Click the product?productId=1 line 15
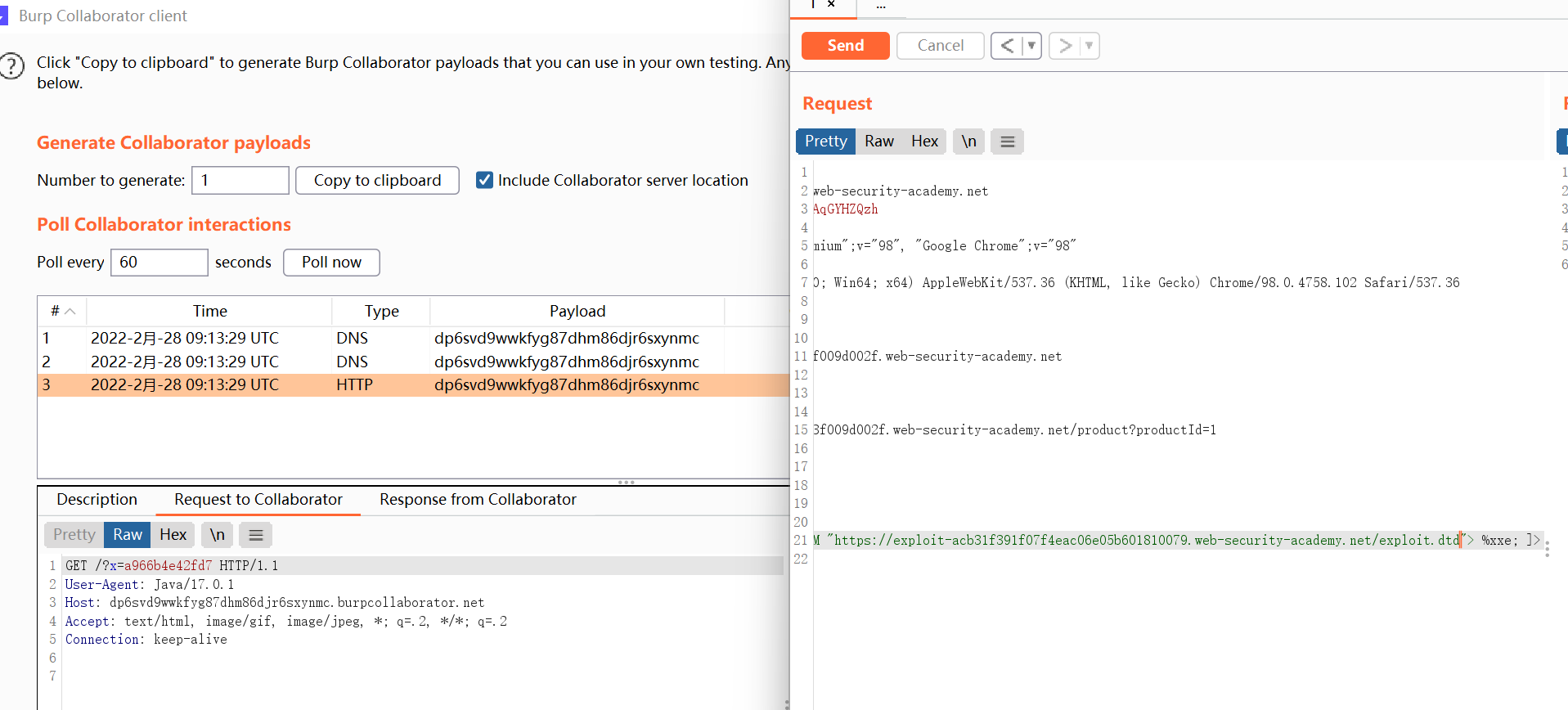The height and width of the screenshot is (710, 1568). (x=1014, y=429)
